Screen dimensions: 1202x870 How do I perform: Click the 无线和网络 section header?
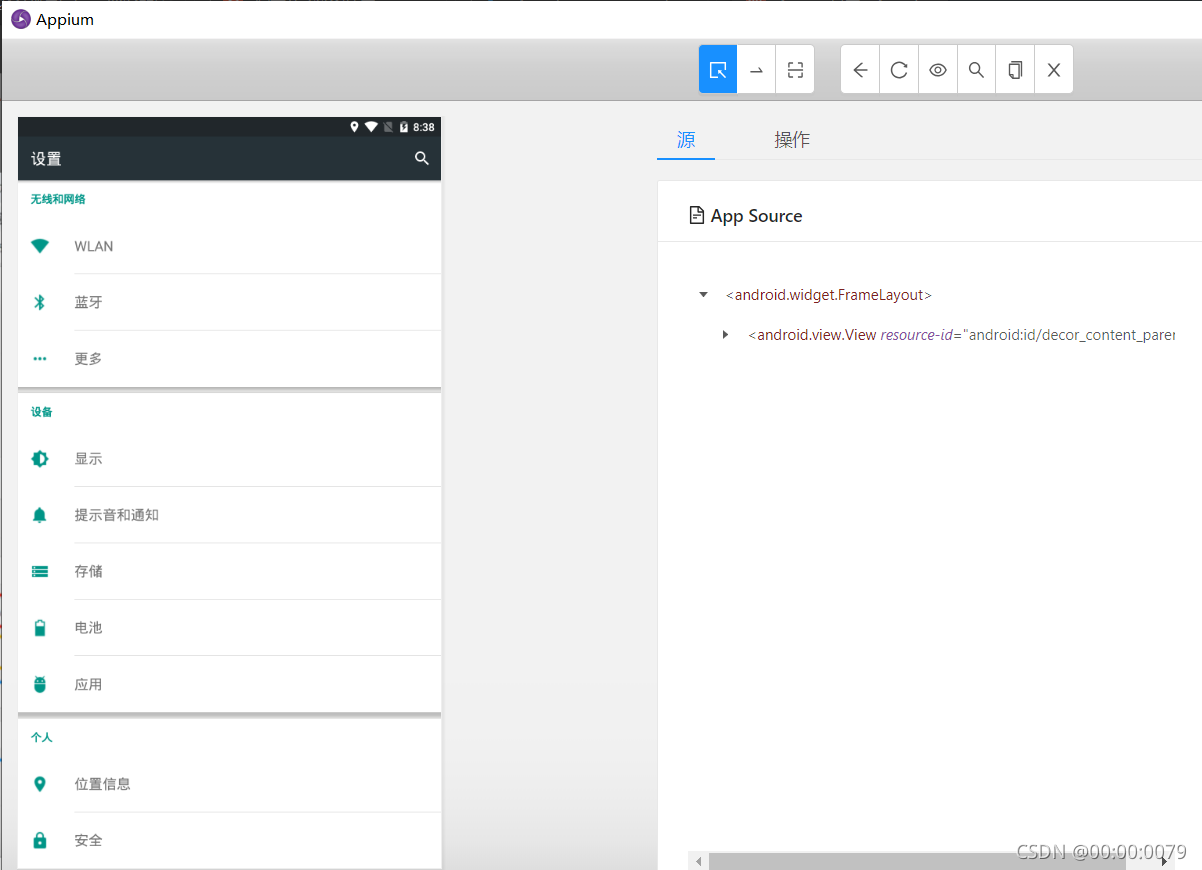pyautogui.click(x=58, y=199)
